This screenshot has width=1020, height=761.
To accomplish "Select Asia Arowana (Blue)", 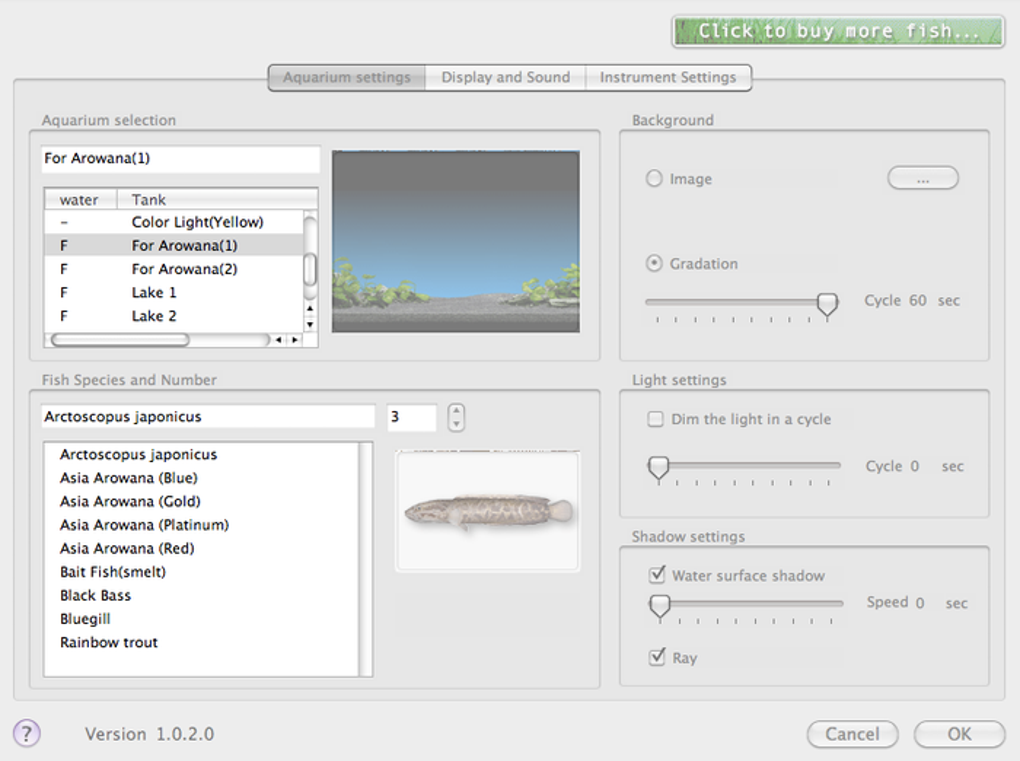I will coord(201,478).
